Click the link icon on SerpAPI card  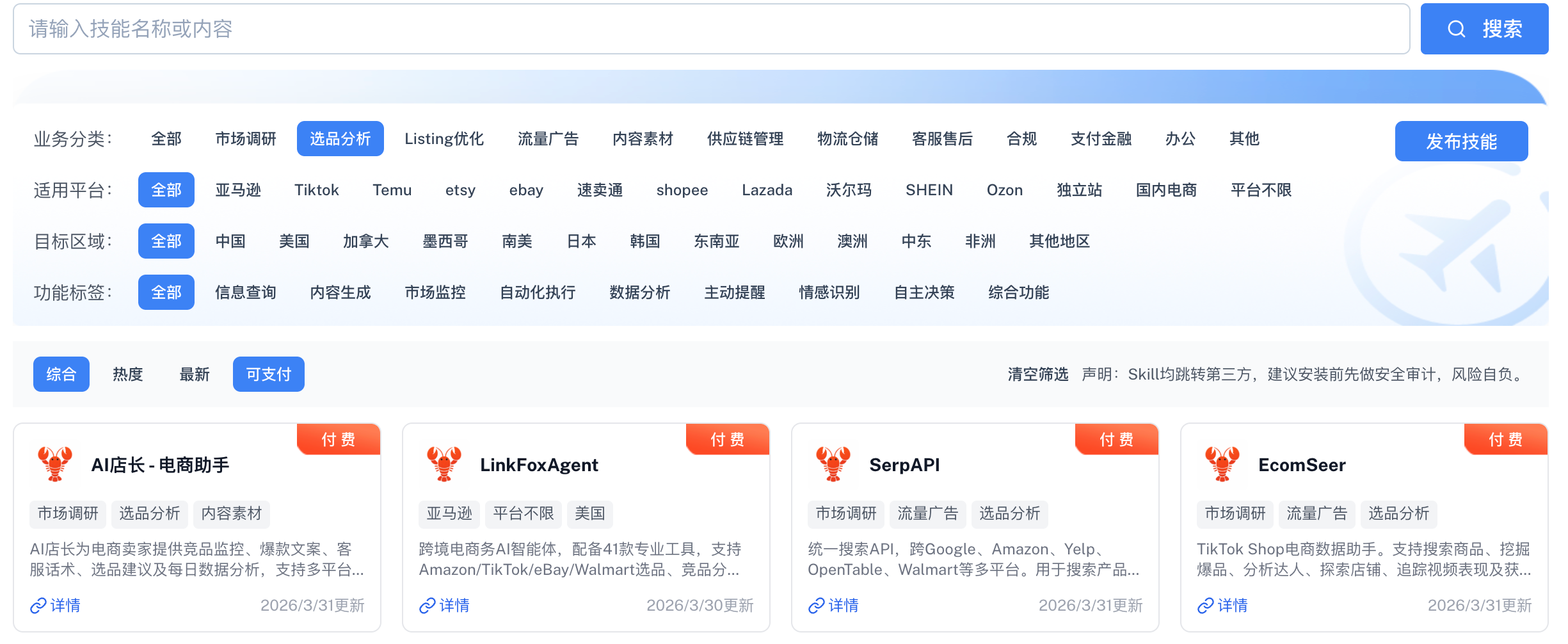[816, 606]
